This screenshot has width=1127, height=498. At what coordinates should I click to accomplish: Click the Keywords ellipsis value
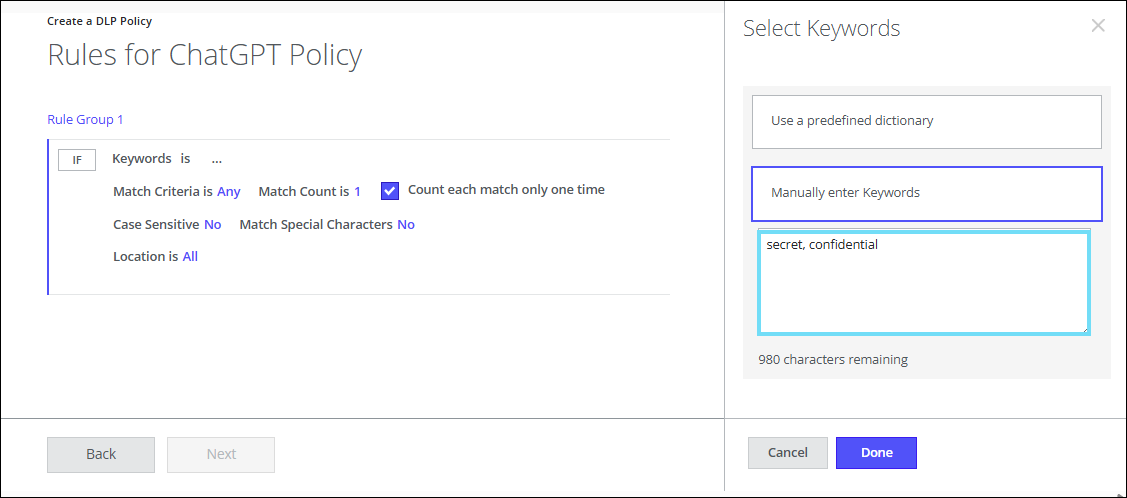coord(216,160)
